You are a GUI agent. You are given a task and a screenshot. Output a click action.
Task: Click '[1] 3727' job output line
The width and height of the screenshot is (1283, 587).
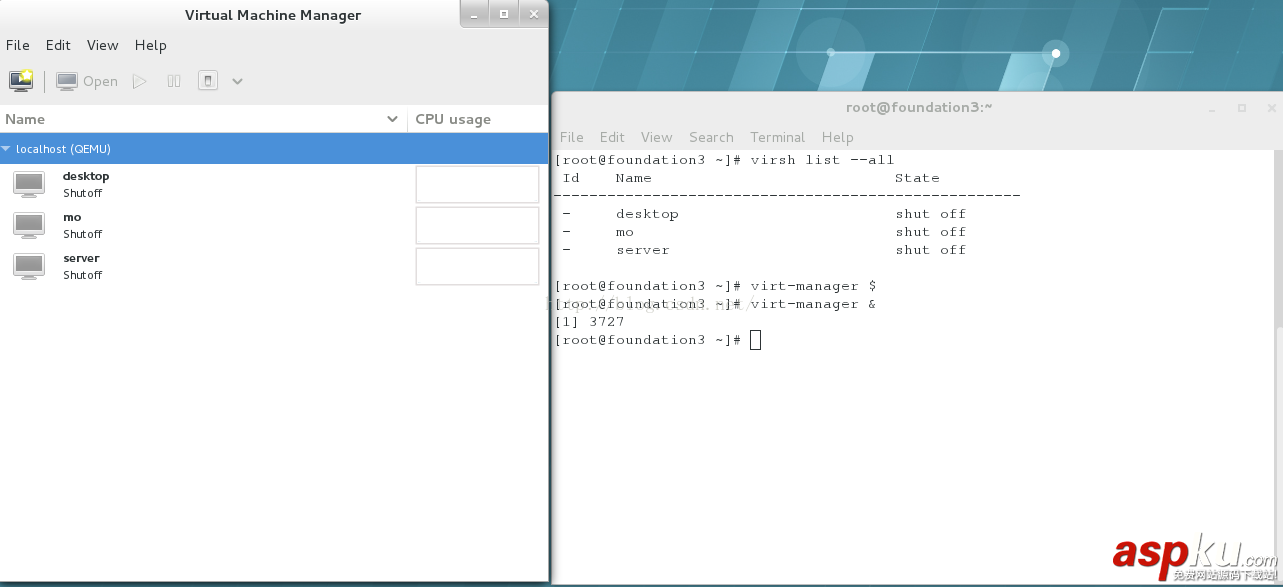[589, 322]
